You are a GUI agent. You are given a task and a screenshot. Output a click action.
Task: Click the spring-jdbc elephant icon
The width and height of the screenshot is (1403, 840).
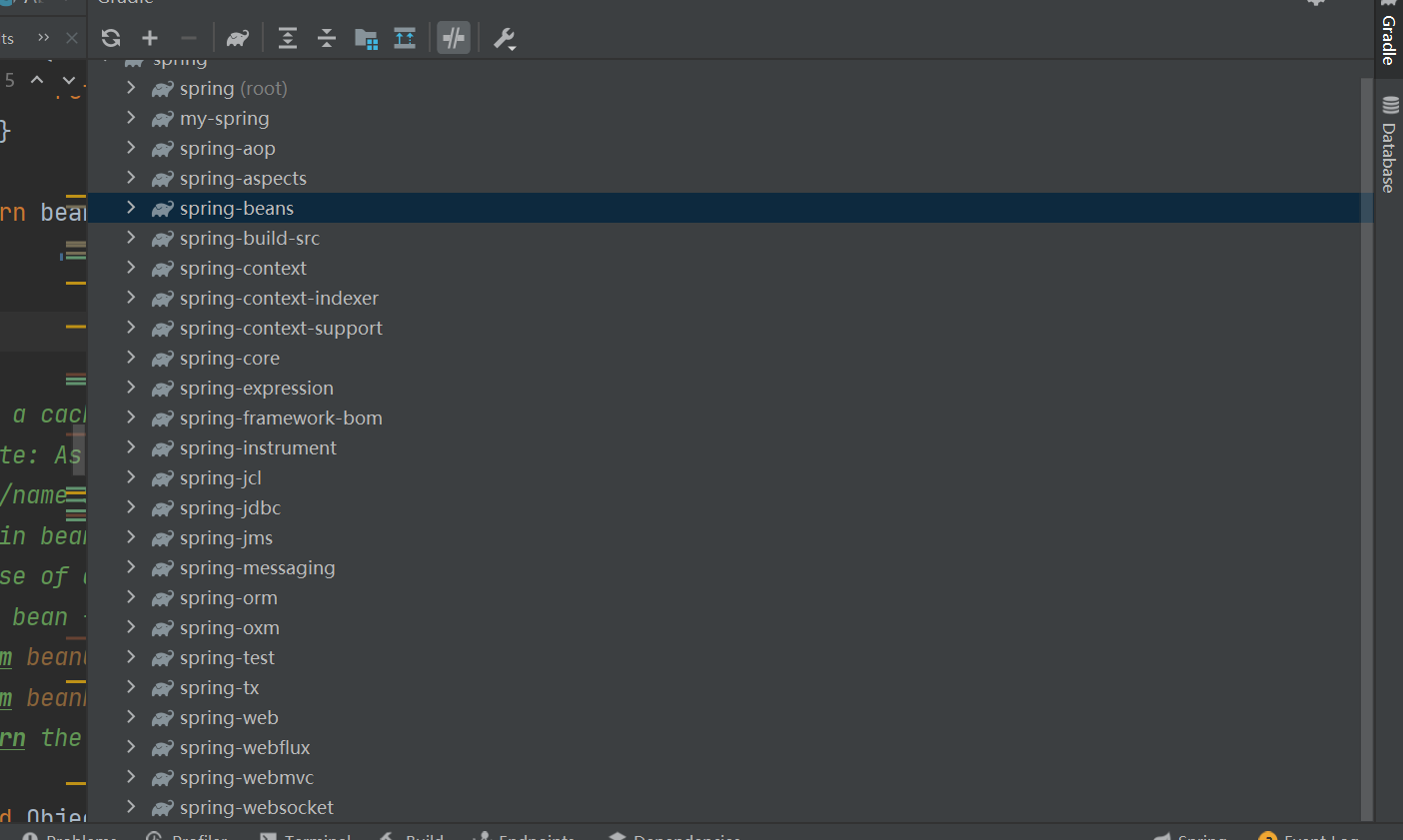162,508
